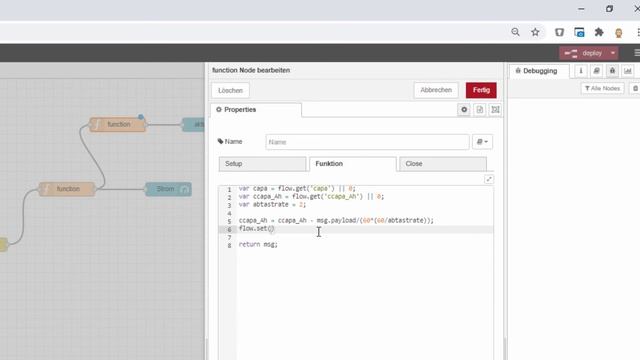Click code line 3 var abtastrate
Image resolution: width=640 pixels, height=360 pixels.
[272, 204]
